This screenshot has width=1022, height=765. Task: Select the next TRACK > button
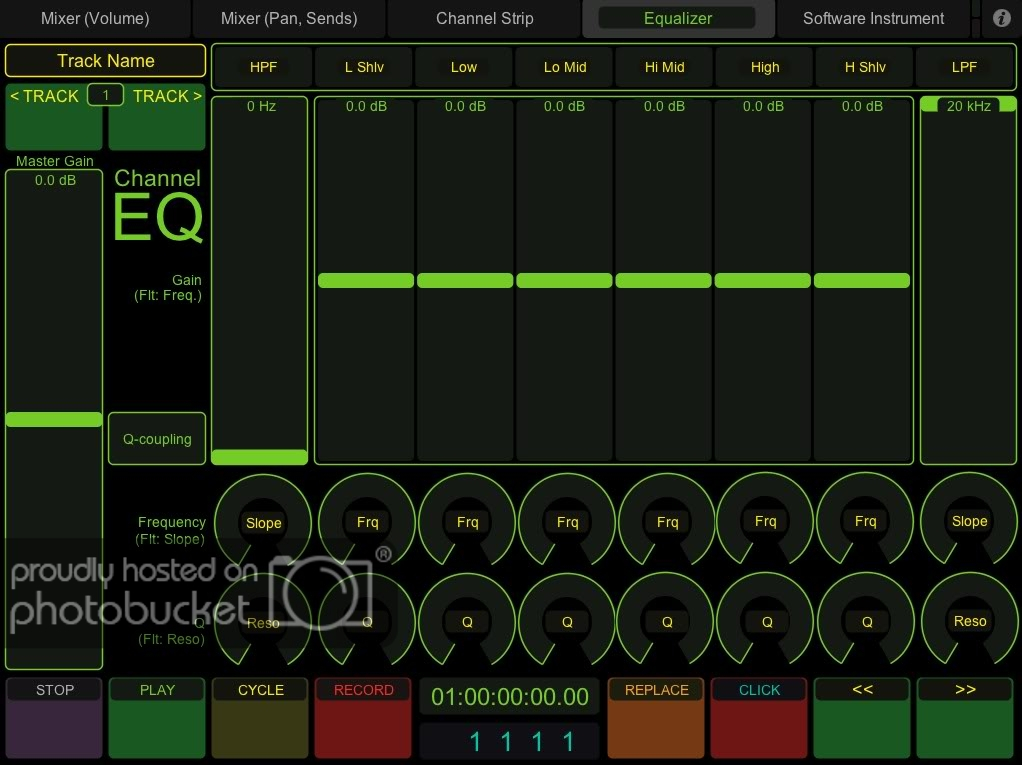[x=157, y=118]
